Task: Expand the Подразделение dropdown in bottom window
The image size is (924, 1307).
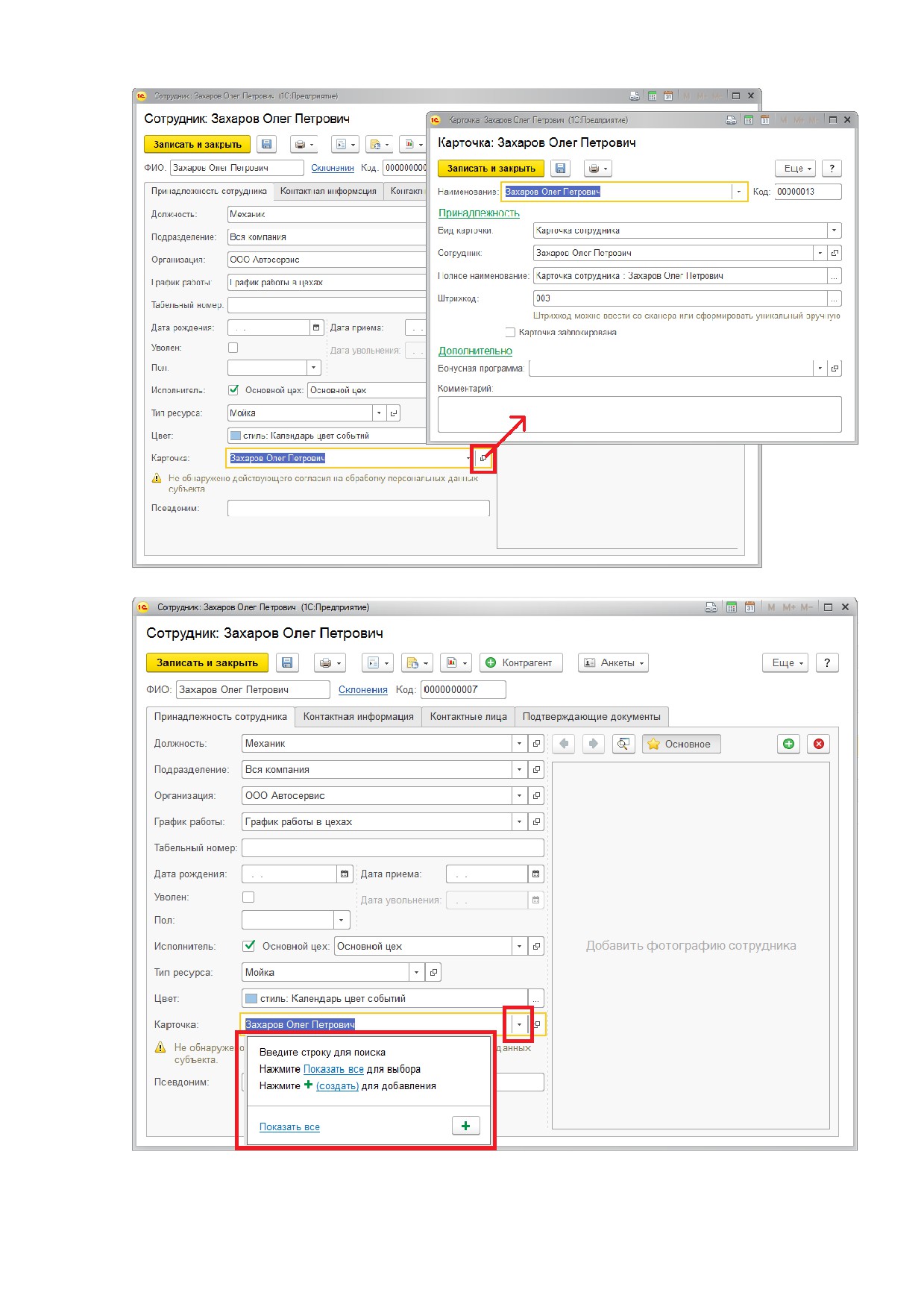Action: 520,770
